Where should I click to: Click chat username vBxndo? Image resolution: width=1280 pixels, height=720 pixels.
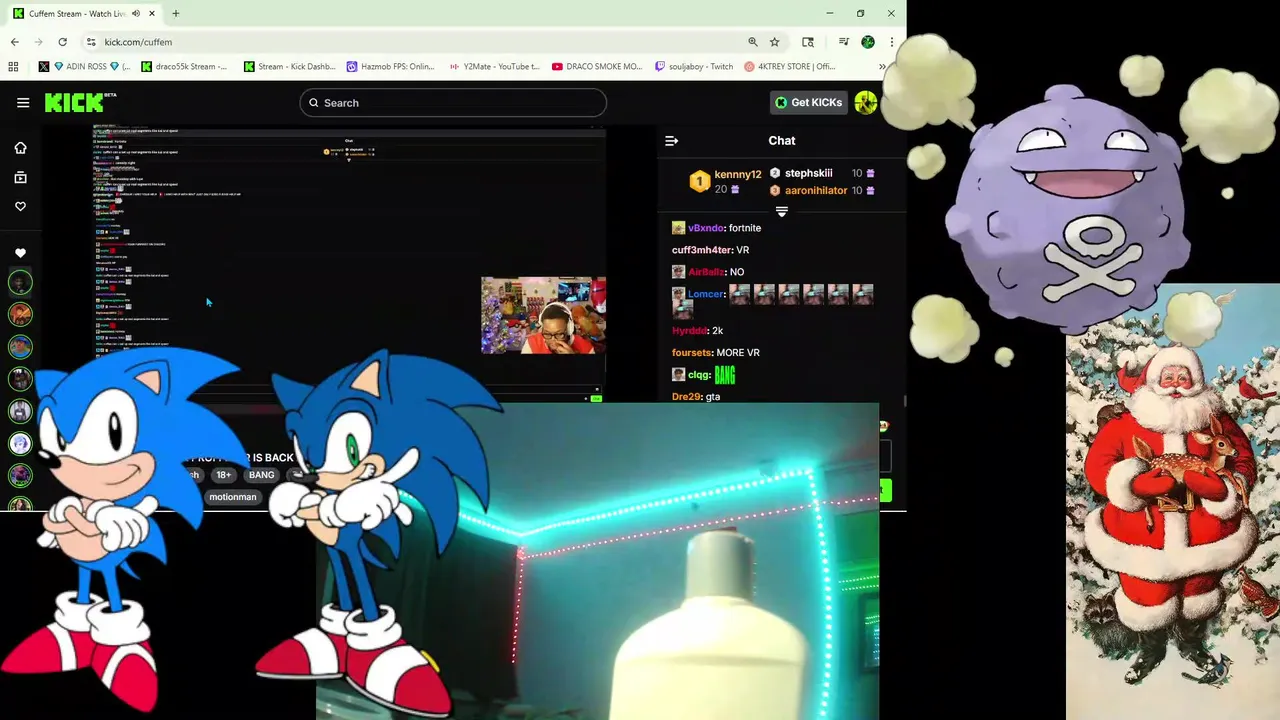[x=705, y=228]
